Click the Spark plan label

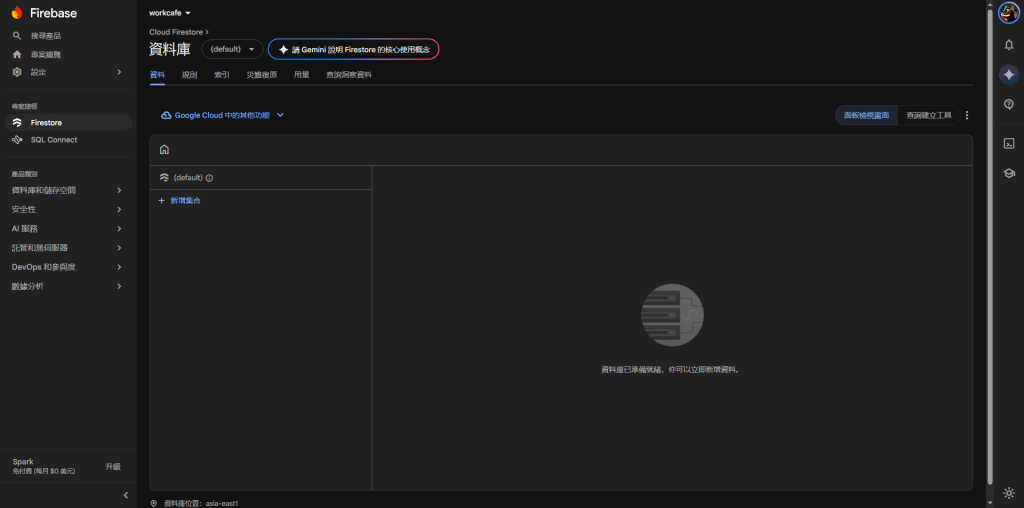[23, 462]
